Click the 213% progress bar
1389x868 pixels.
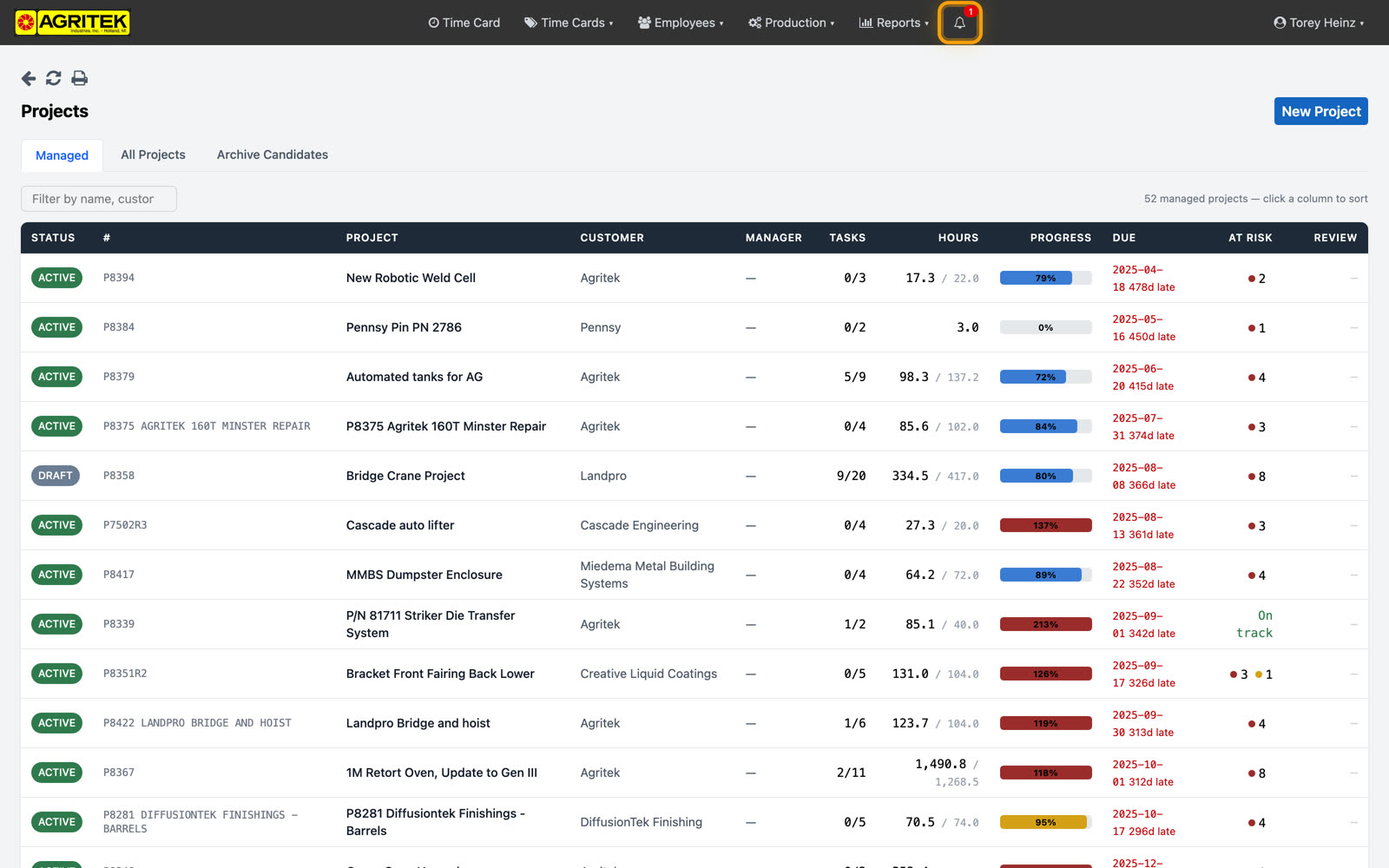[1045, 625]
